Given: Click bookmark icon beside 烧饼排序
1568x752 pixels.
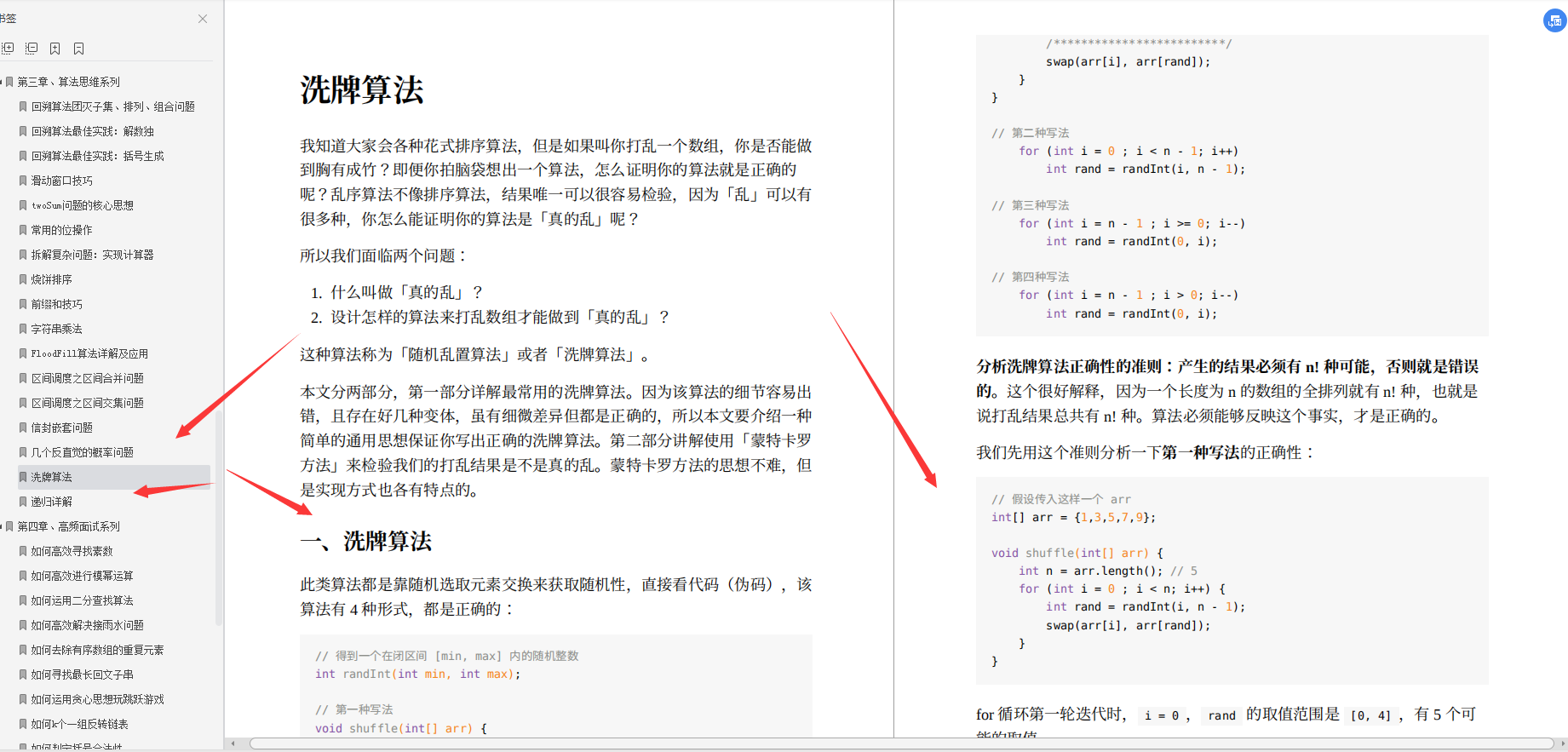Looking at the screenshot, I should pos(23,279).
